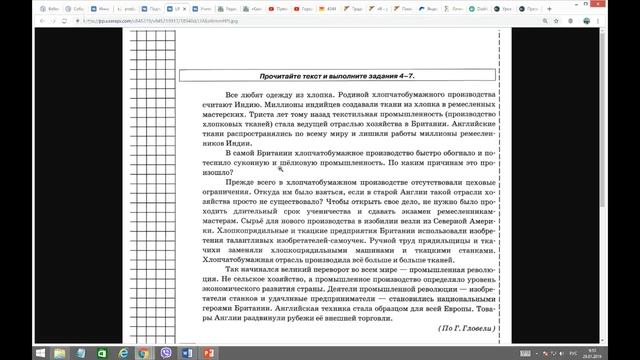640x360 pixels.
Task: Click the page vertical scrollbar thumb
Action: pos(602,119)
